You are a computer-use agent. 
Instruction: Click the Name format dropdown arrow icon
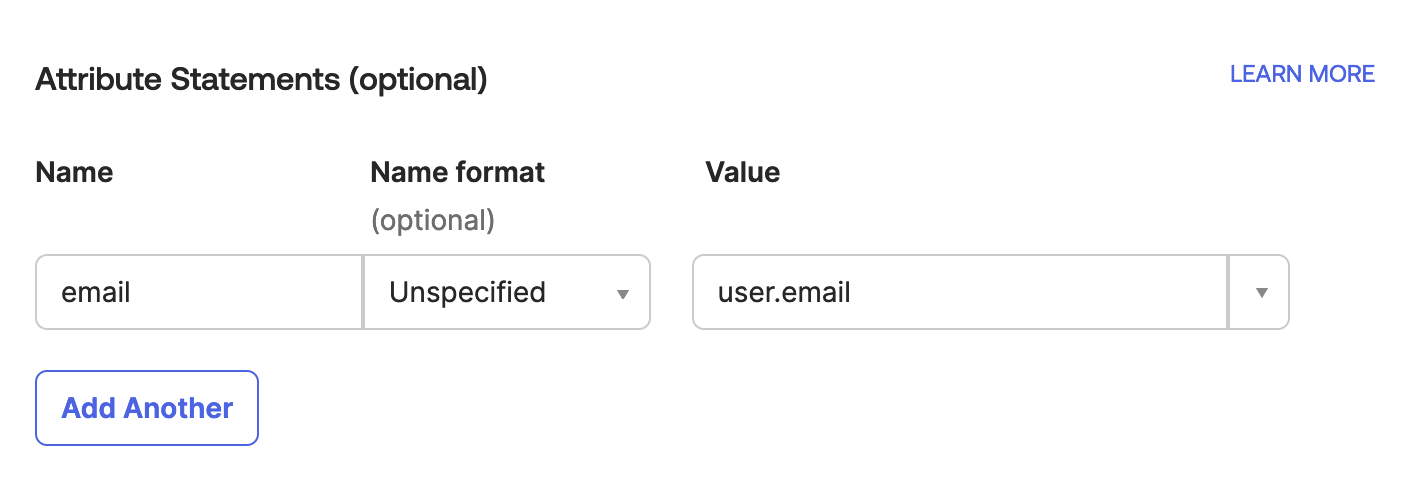[623, 293]
